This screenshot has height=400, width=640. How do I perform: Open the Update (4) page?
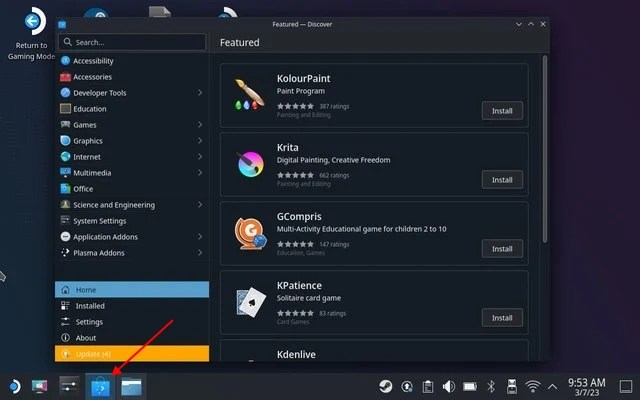click(x=132, y=353)
